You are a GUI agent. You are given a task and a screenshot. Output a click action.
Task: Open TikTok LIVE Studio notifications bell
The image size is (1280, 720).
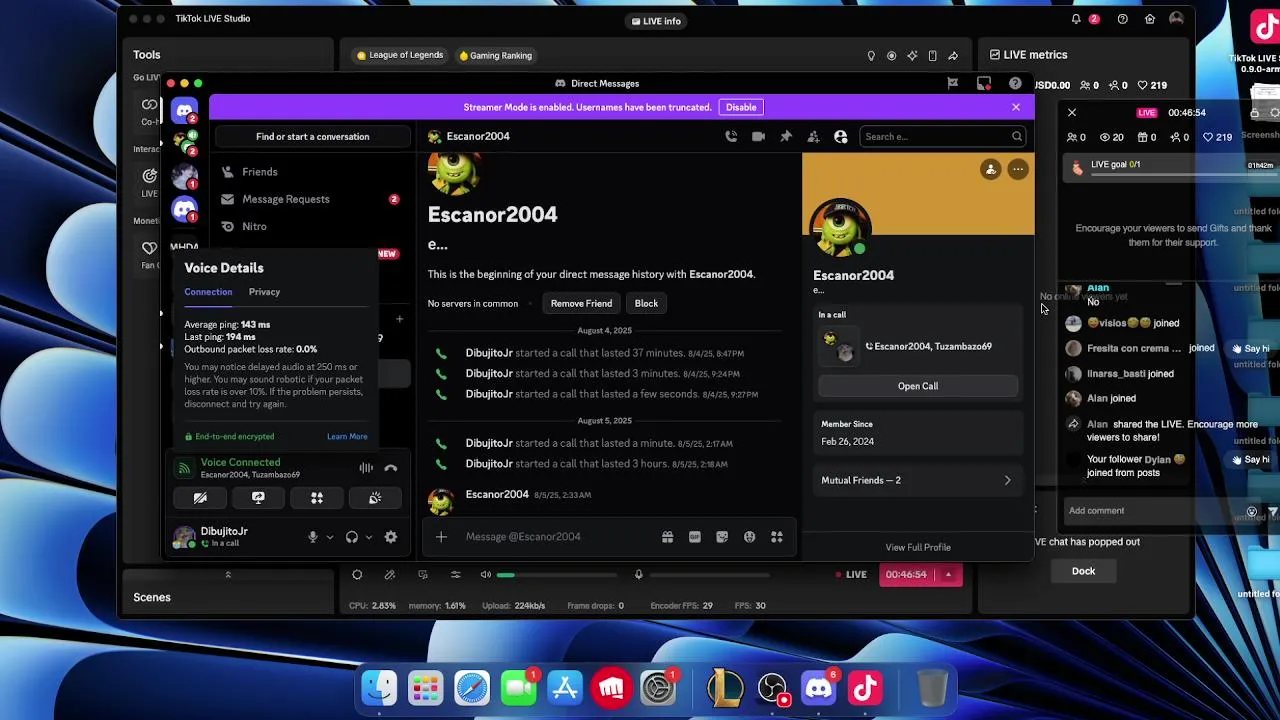coord(1076,19)
